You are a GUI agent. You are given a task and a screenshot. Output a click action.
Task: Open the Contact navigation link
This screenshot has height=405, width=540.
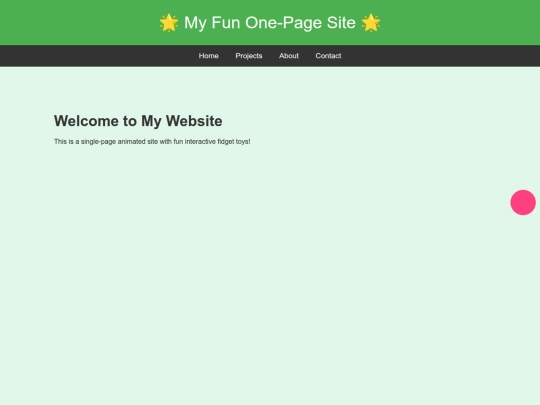[x=328, y=56]
